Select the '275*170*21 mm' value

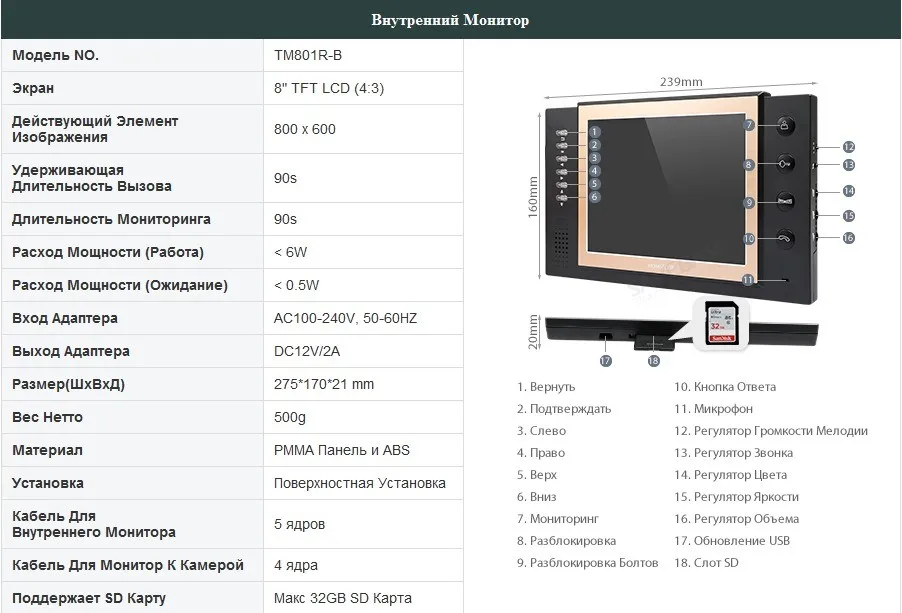(x=324, y=384)
